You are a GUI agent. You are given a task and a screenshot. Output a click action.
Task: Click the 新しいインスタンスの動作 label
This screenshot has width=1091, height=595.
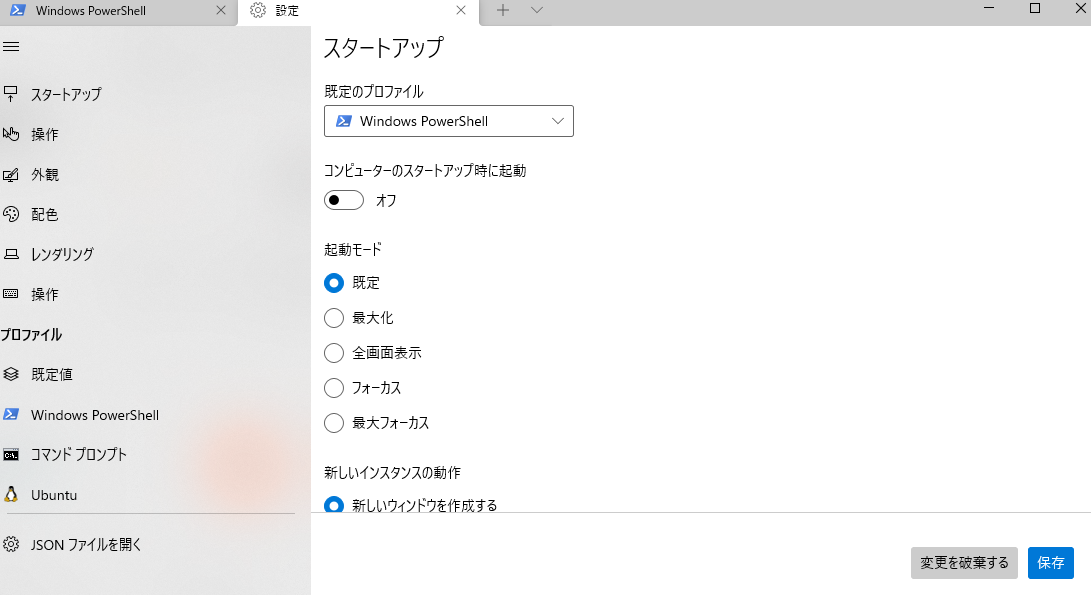[x=392, y=473]
